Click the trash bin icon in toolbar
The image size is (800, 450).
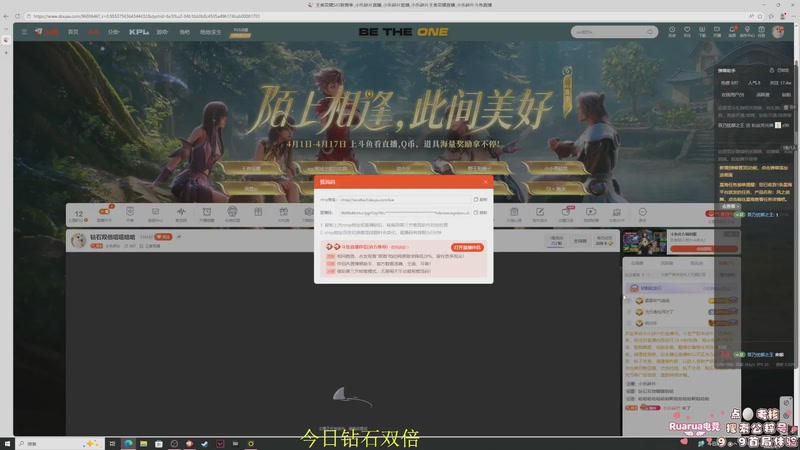[x=514, y=214]
